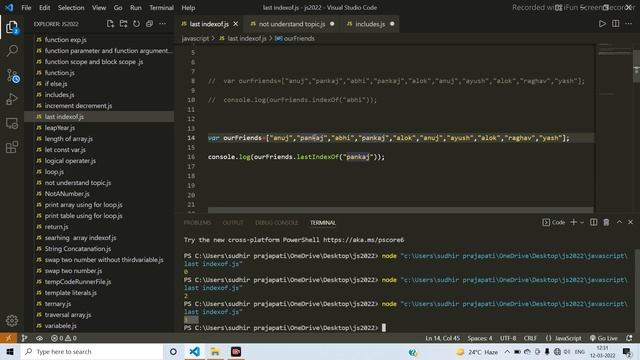Open leapYear.js in the Explorer

click(x=60, y=128)
